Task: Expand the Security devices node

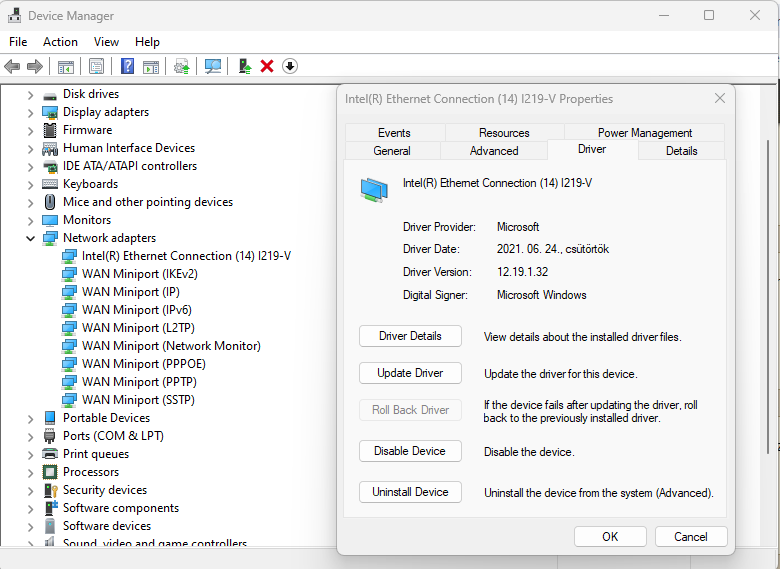Action: tap(30, 490)
